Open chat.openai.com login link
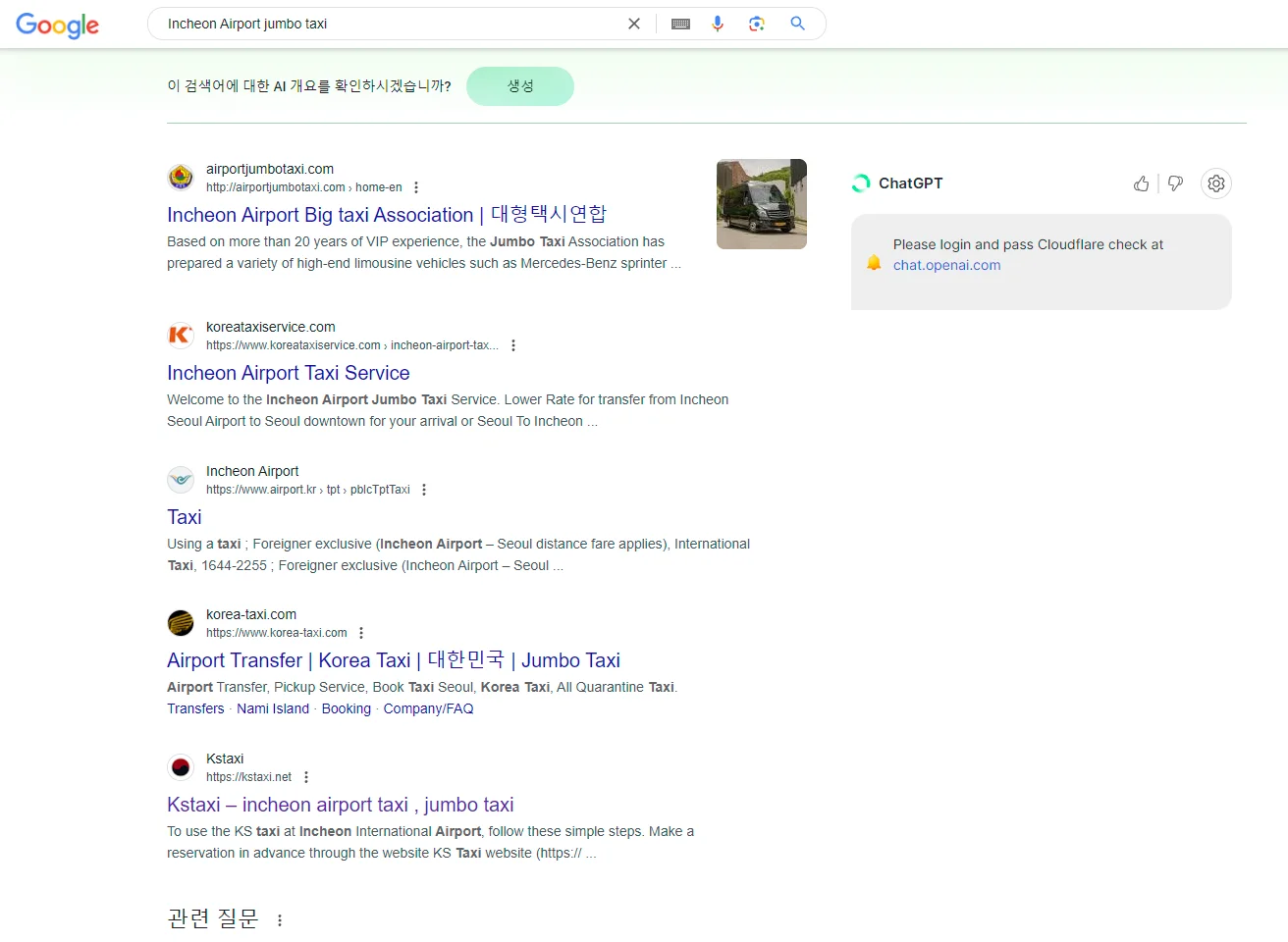The width and height of the screenshot is (1288, 942). tap(947, 265)
